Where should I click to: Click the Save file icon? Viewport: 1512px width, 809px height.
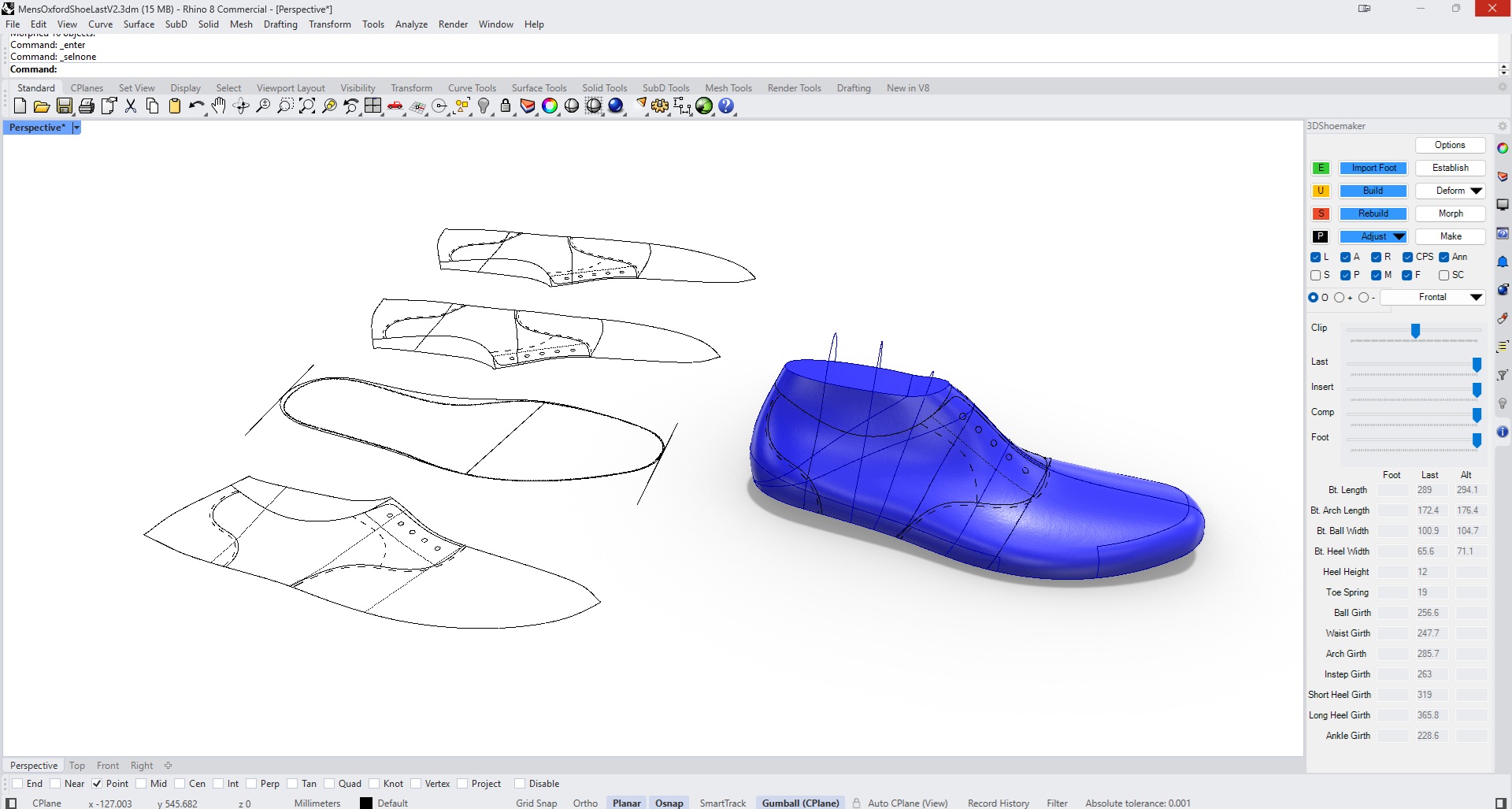pos(65,106)
